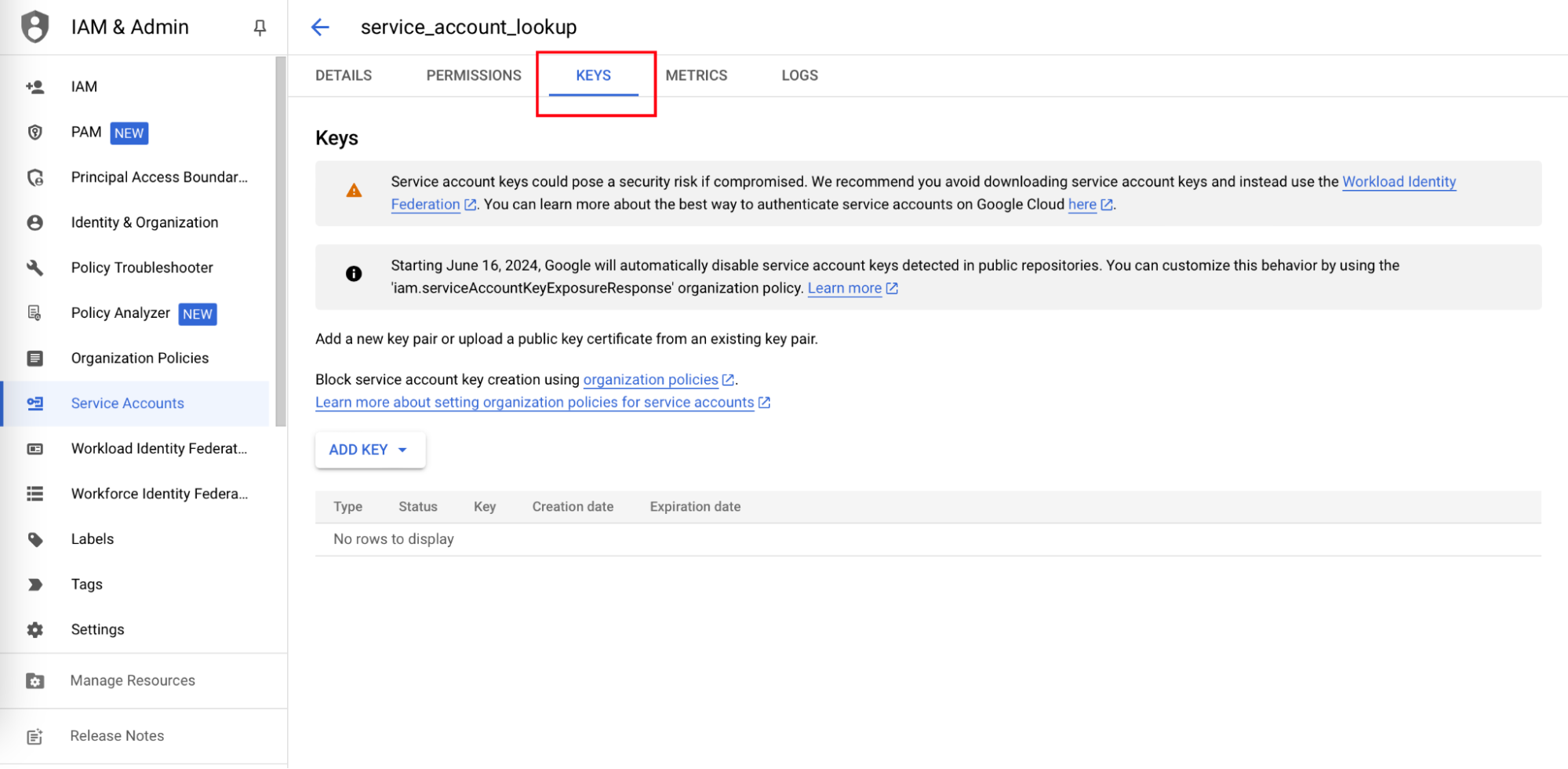
Task: Click the Settings gear icon
Action: click(x=35, y=629)
